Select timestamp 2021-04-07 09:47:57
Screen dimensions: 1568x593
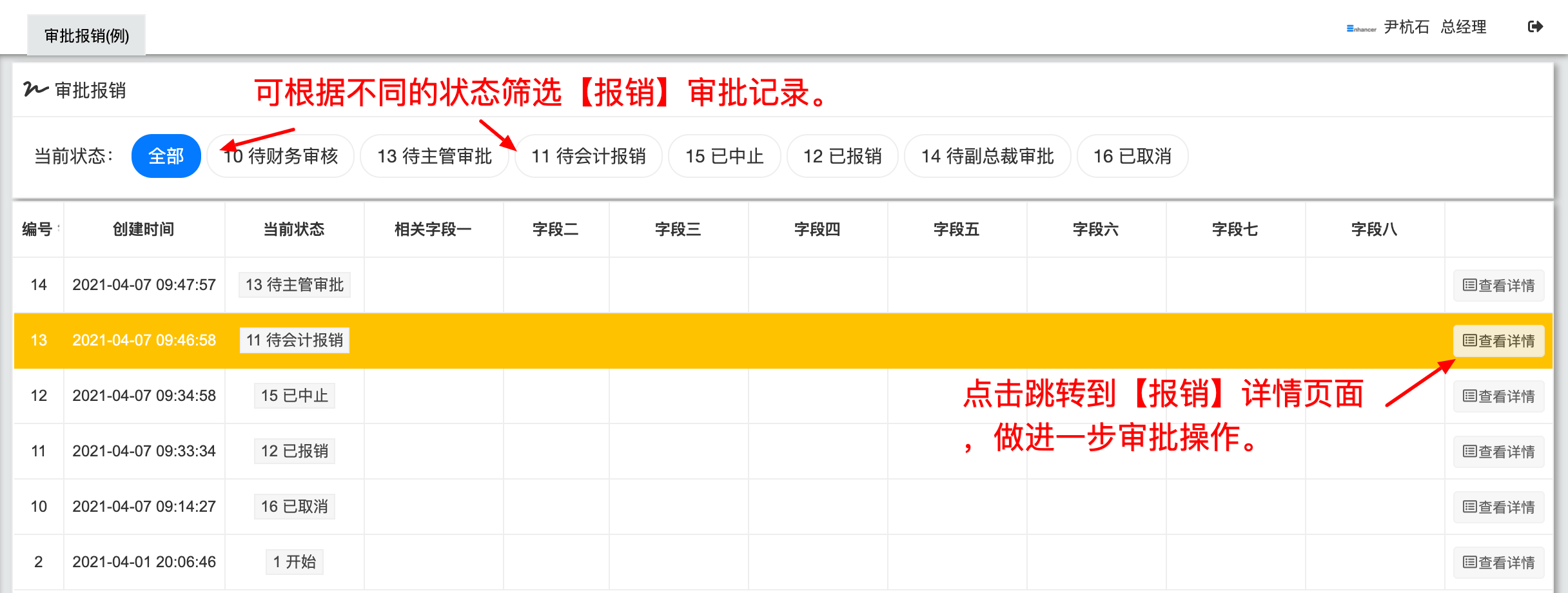click(144, 285)
